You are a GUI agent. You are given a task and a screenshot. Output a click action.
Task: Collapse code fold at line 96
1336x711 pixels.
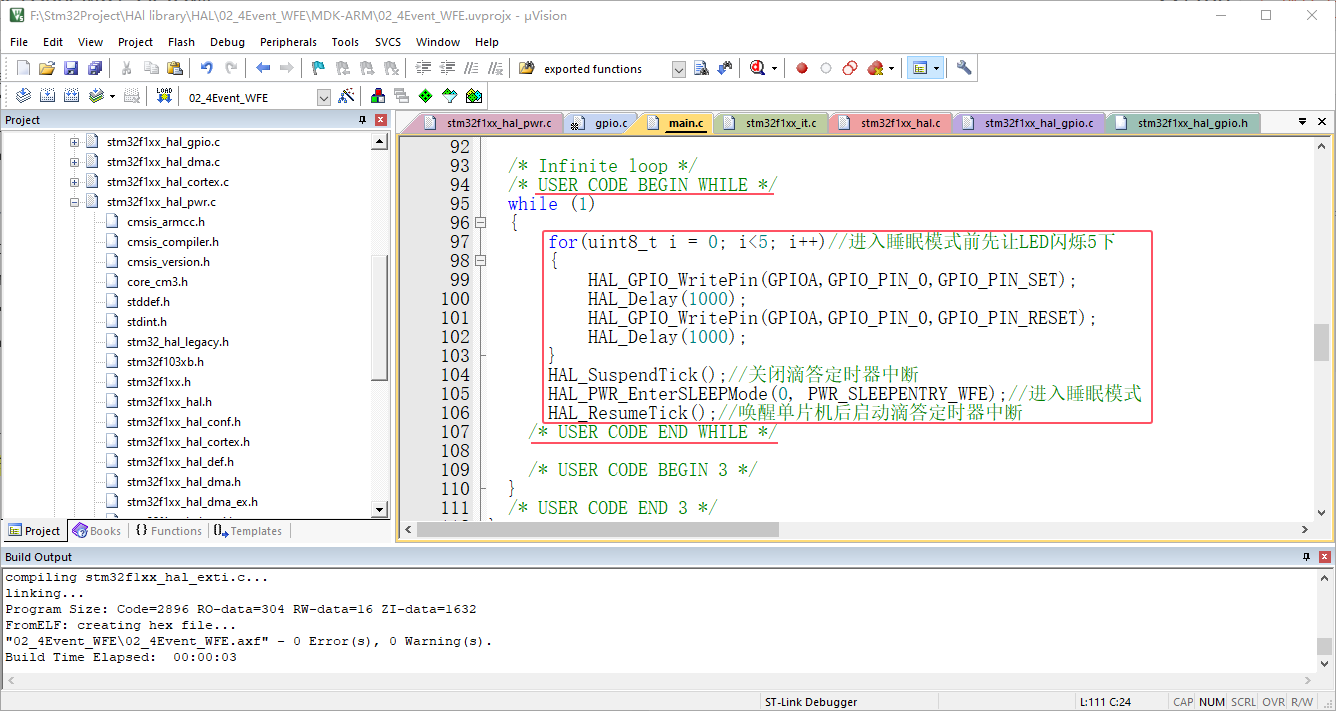click(481, 222)
